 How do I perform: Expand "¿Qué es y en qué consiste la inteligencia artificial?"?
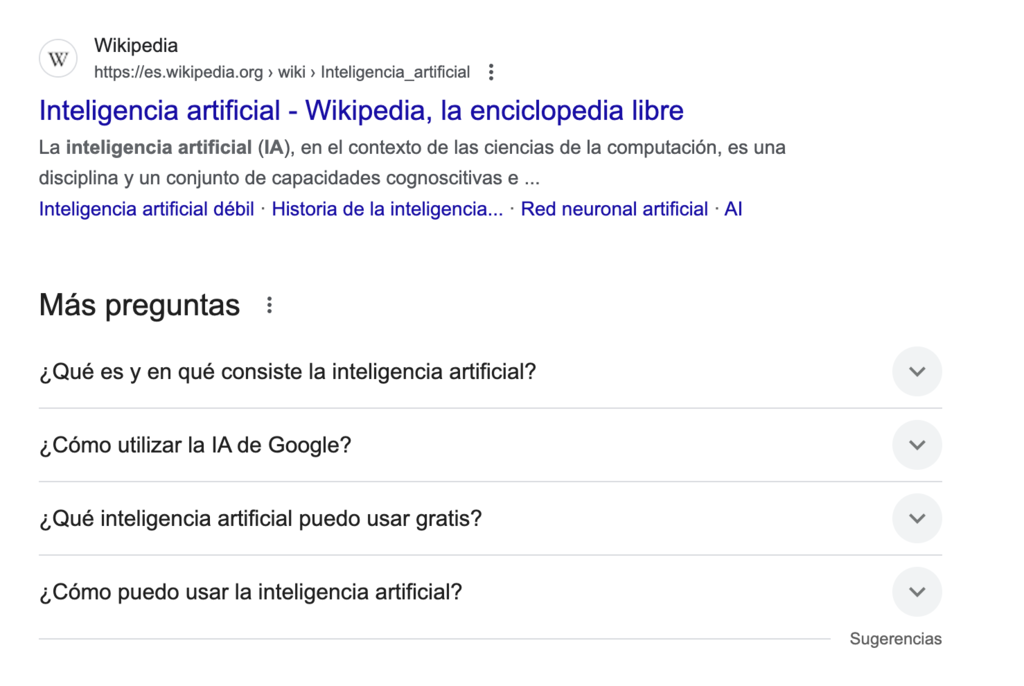click(916, 371)
